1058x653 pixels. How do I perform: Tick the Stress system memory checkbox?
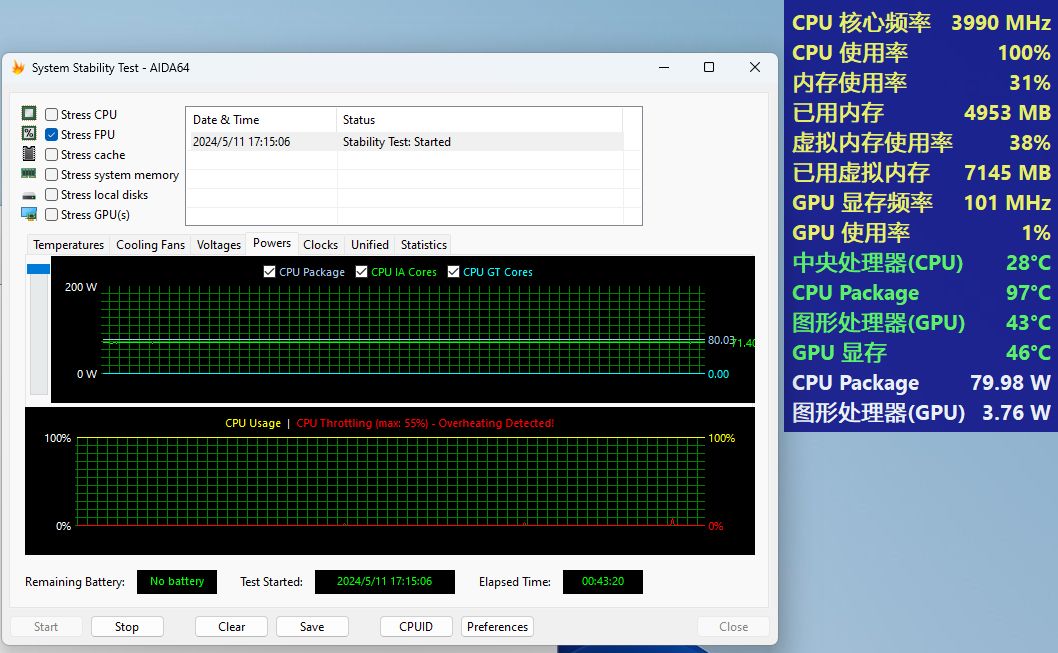click(51, 175)
